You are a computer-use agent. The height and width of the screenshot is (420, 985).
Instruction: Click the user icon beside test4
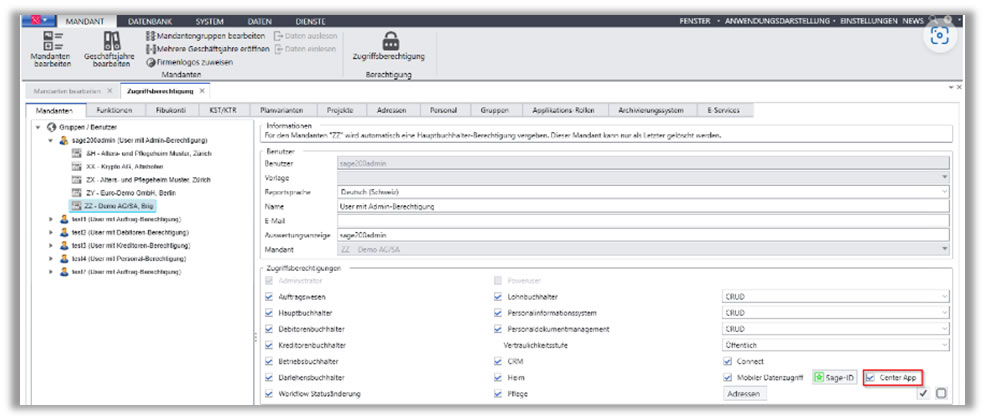tap(63, 259)
